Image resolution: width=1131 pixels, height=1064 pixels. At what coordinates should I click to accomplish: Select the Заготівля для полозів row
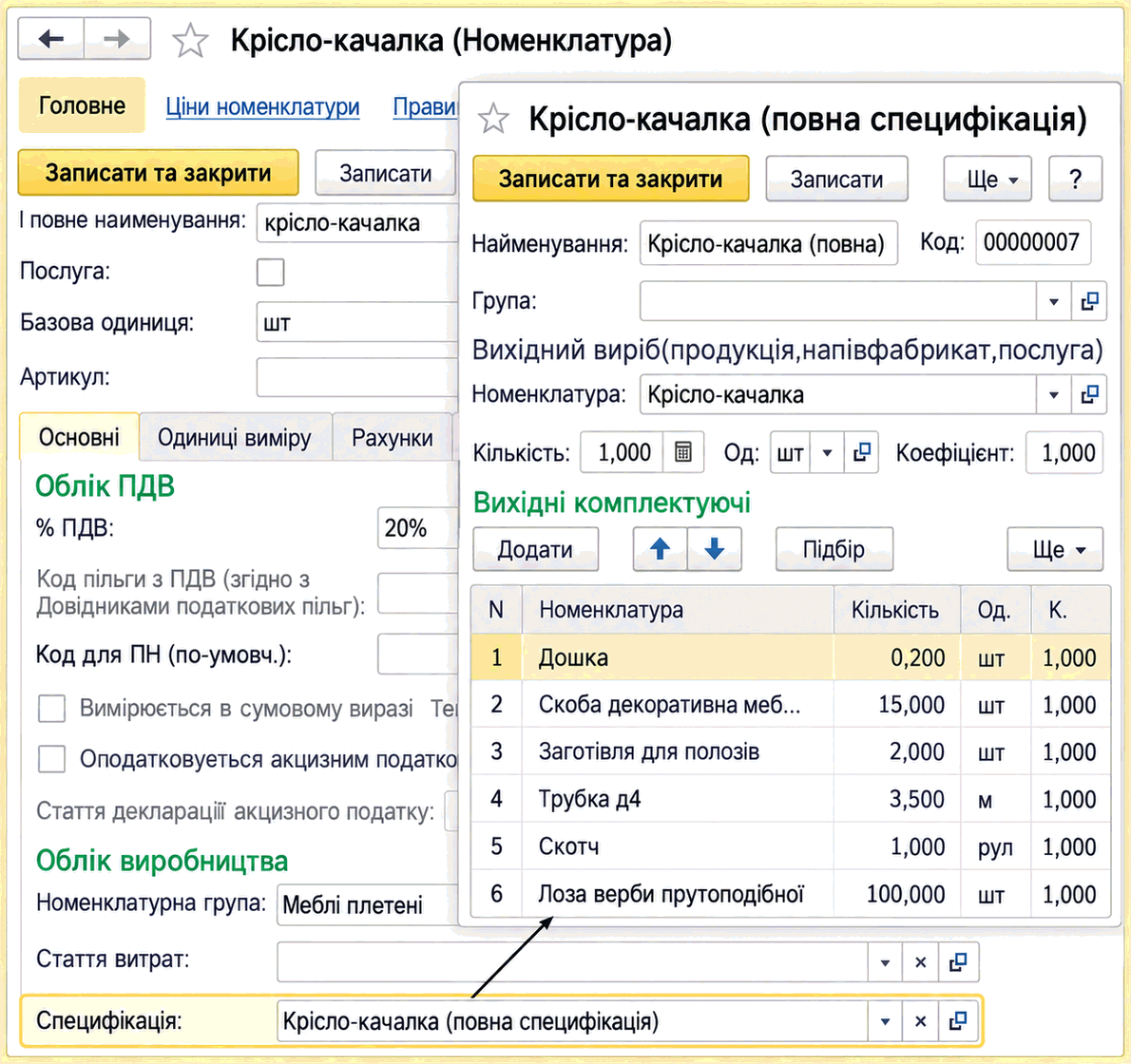point(791,751)
